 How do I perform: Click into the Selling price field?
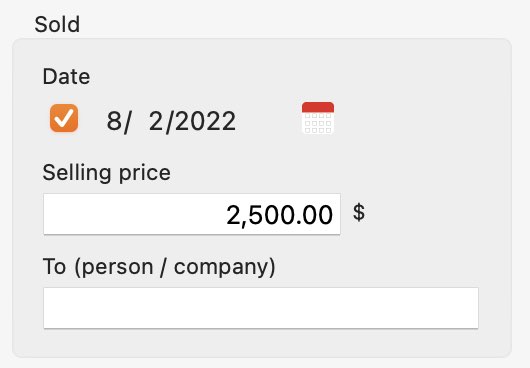(x=192, y=214)
